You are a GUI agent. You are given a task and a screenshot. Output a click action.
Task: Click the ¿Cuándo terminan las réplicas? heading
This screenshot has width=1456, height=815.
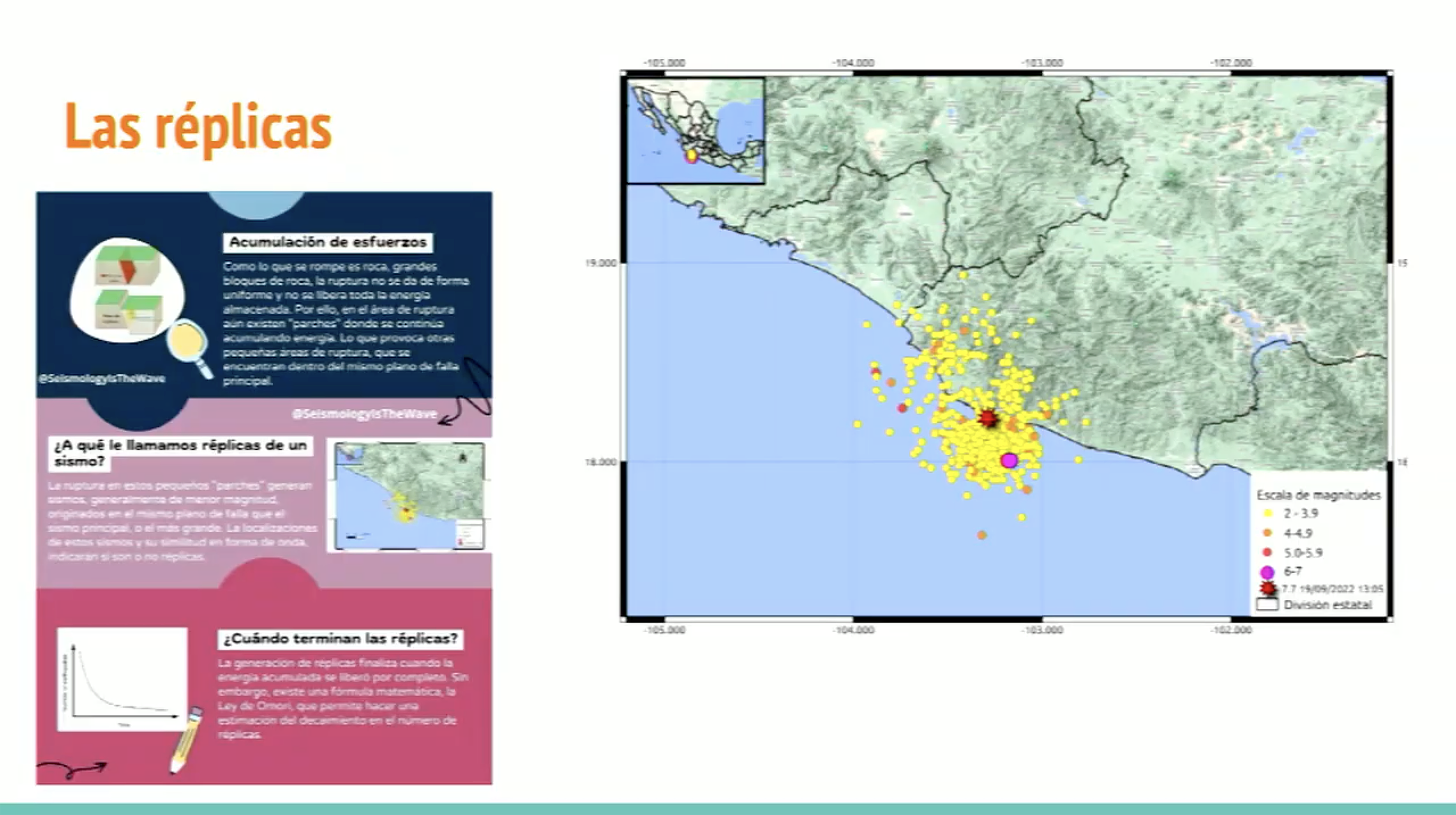[x=340, y=639]
